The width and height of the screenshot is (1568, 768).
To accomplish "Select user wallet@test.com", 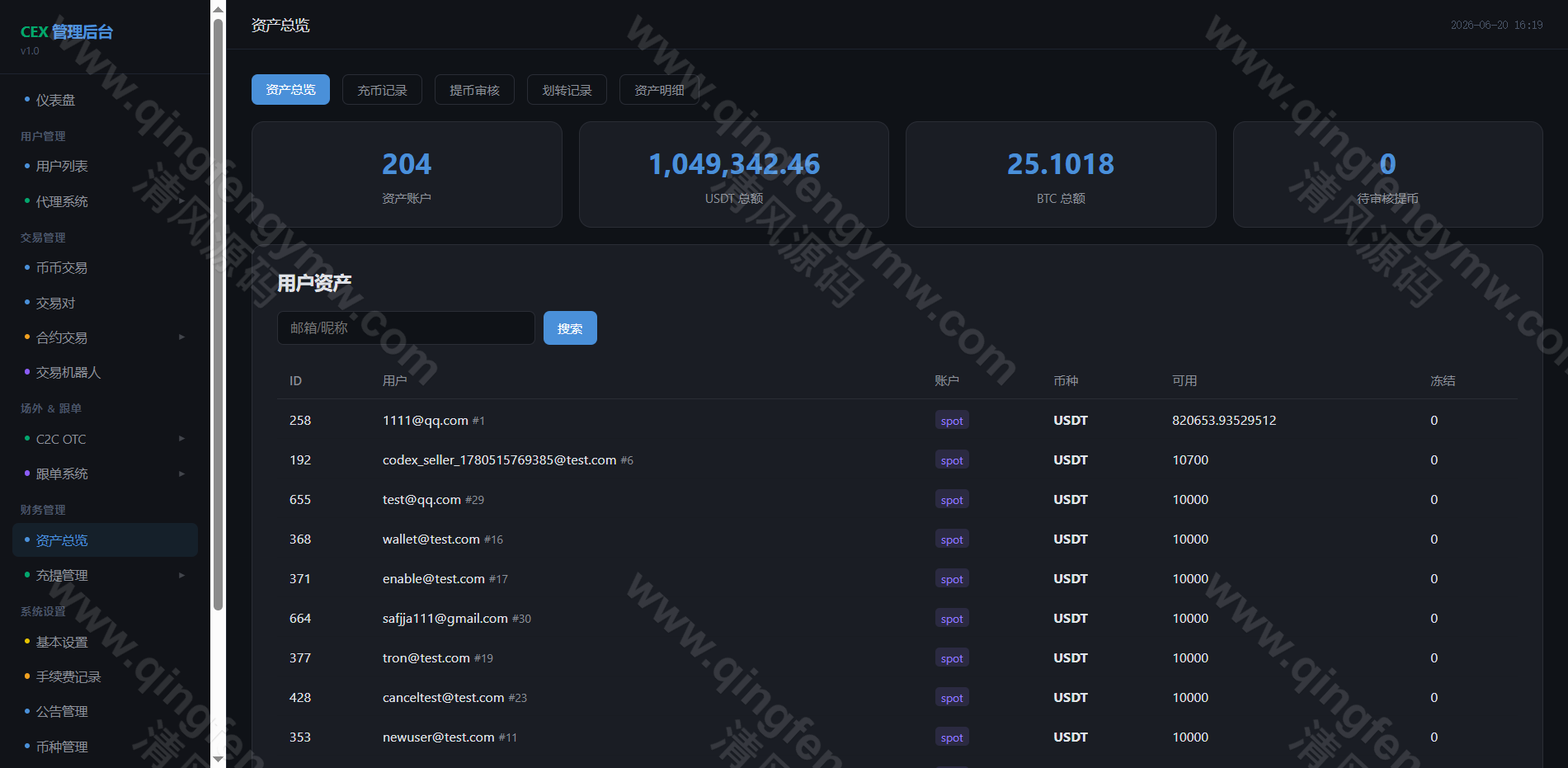I will 431,539.
